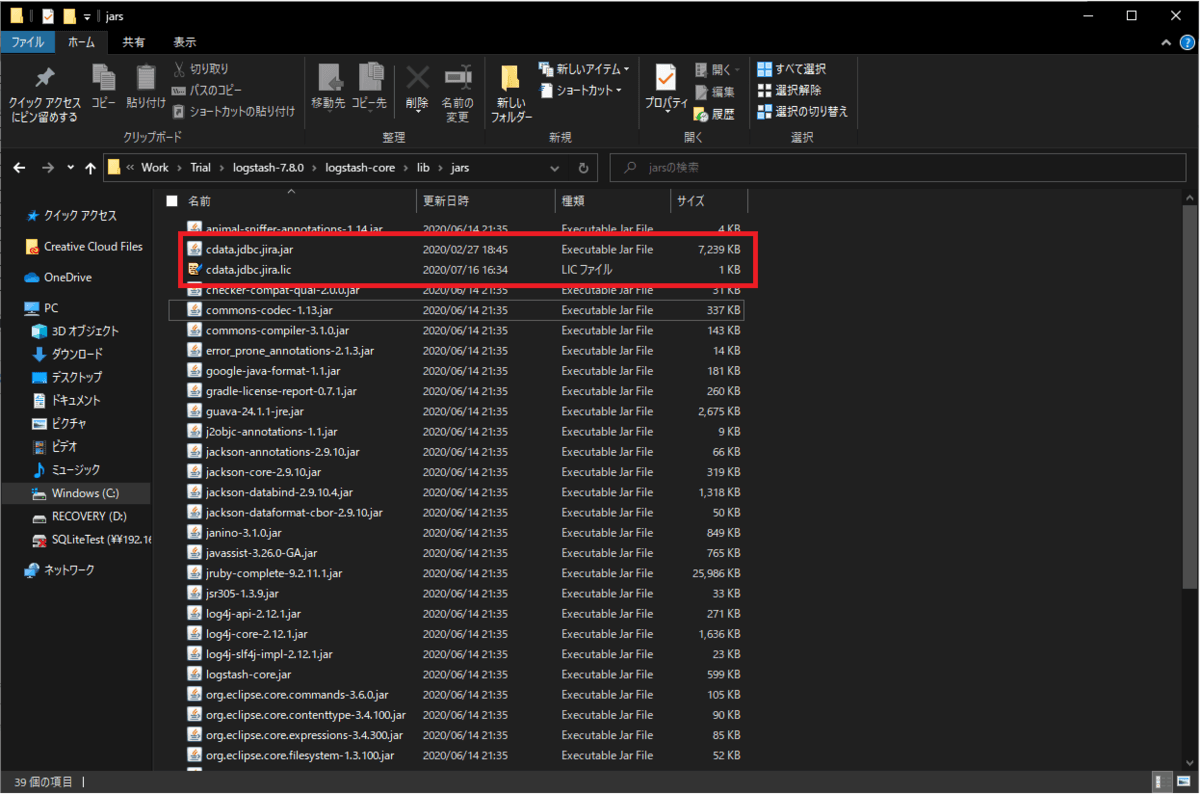
Task: Toggle the select-all checkbox in header
Action: tap(172, 201)
